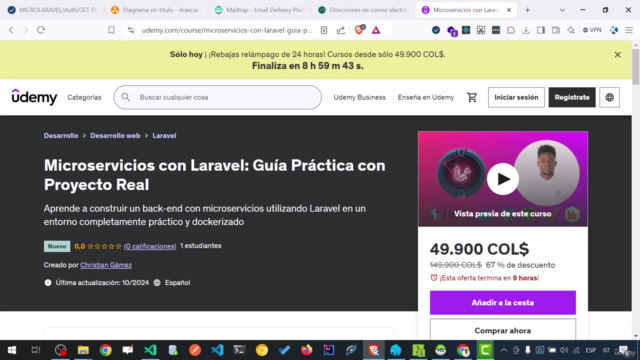Open the Leo AI star icon
The image size is (640, 360).
coord(571,30)
